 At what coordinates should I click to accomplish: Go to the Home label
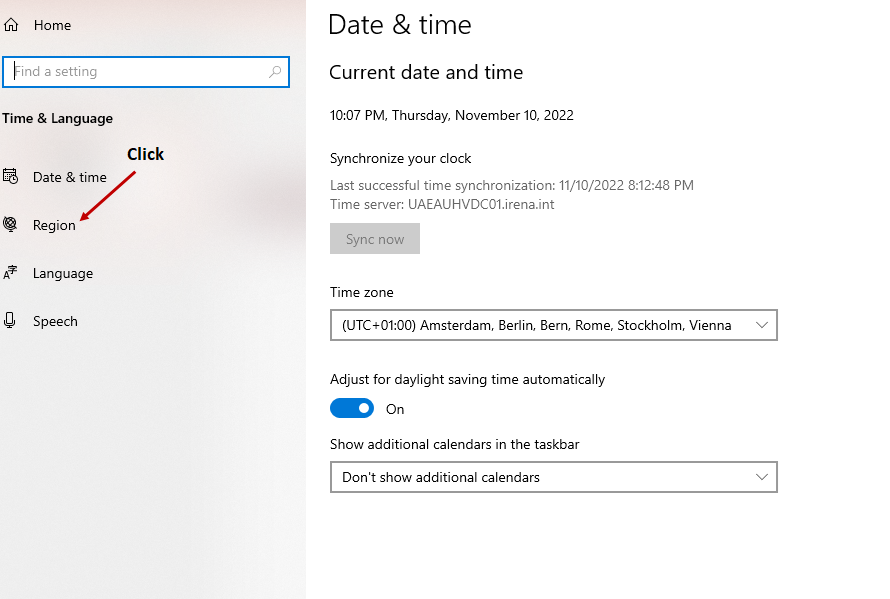point(52,25)
